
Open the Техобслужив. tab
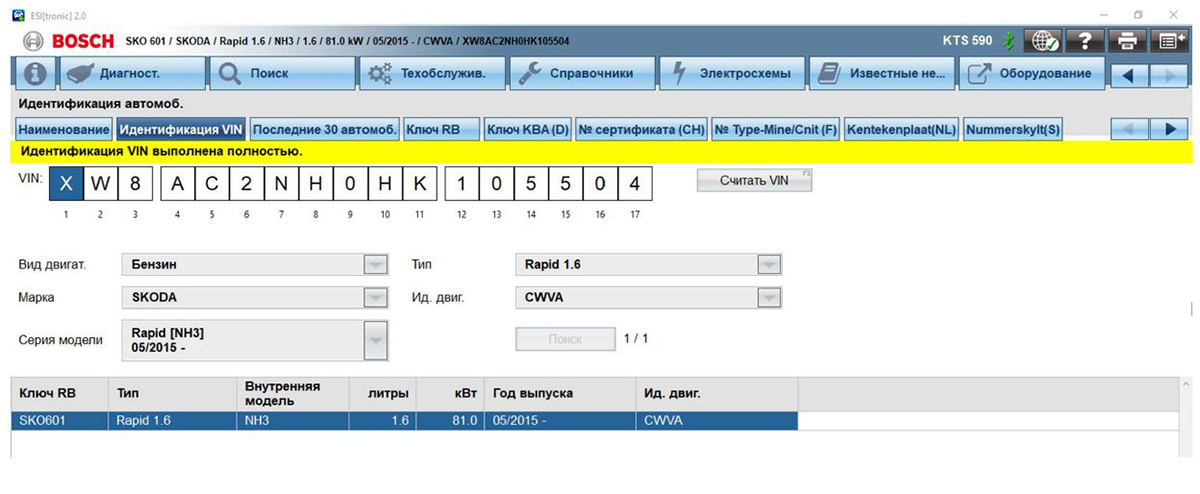point(432,74)
